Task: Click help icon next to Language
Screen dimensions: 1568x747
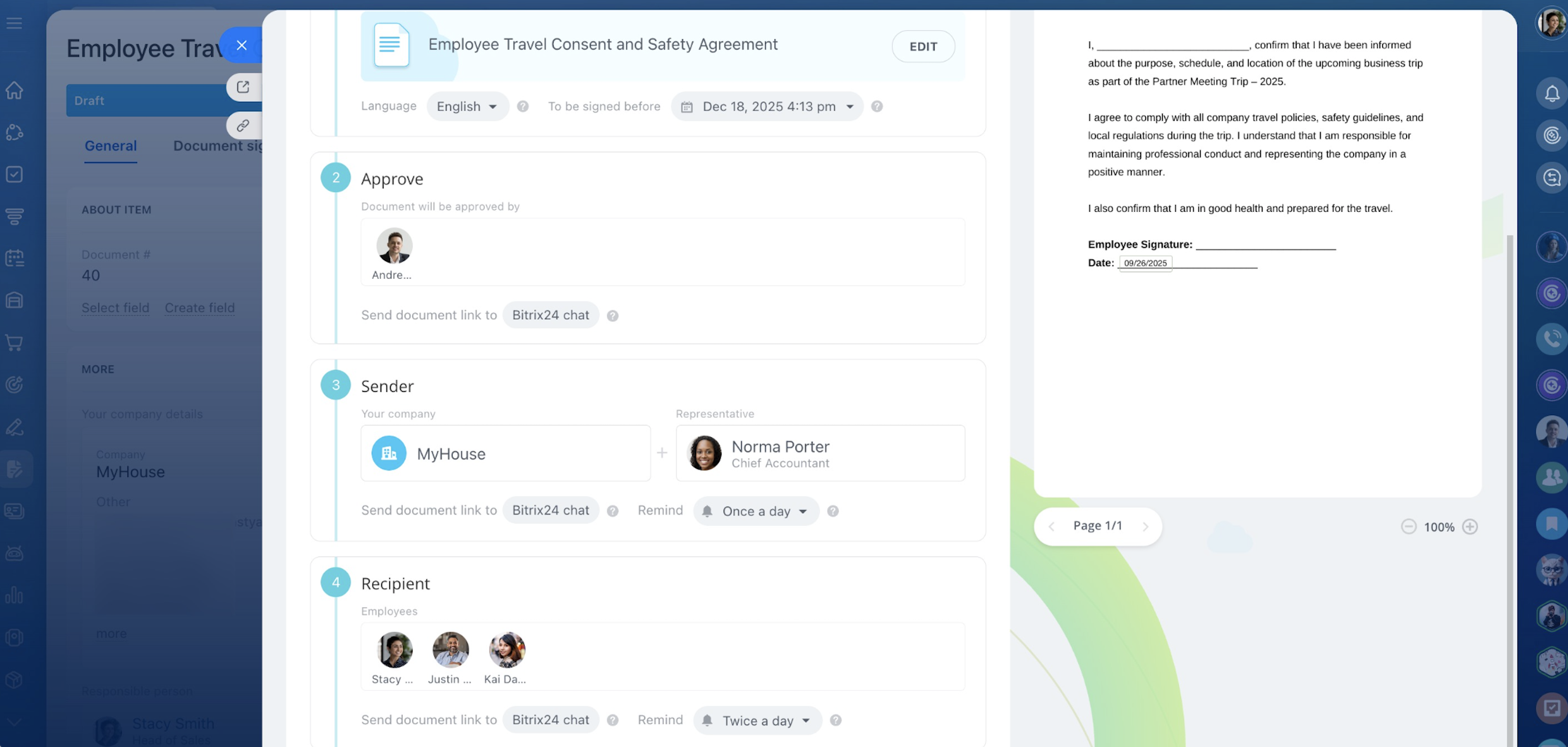Action: pos(522,106)
